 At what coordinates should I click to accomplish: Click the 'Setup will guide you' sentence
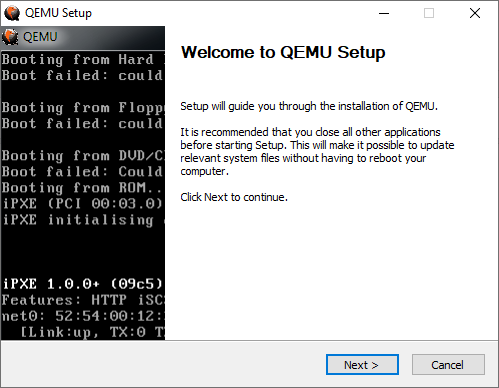[309, 106]
